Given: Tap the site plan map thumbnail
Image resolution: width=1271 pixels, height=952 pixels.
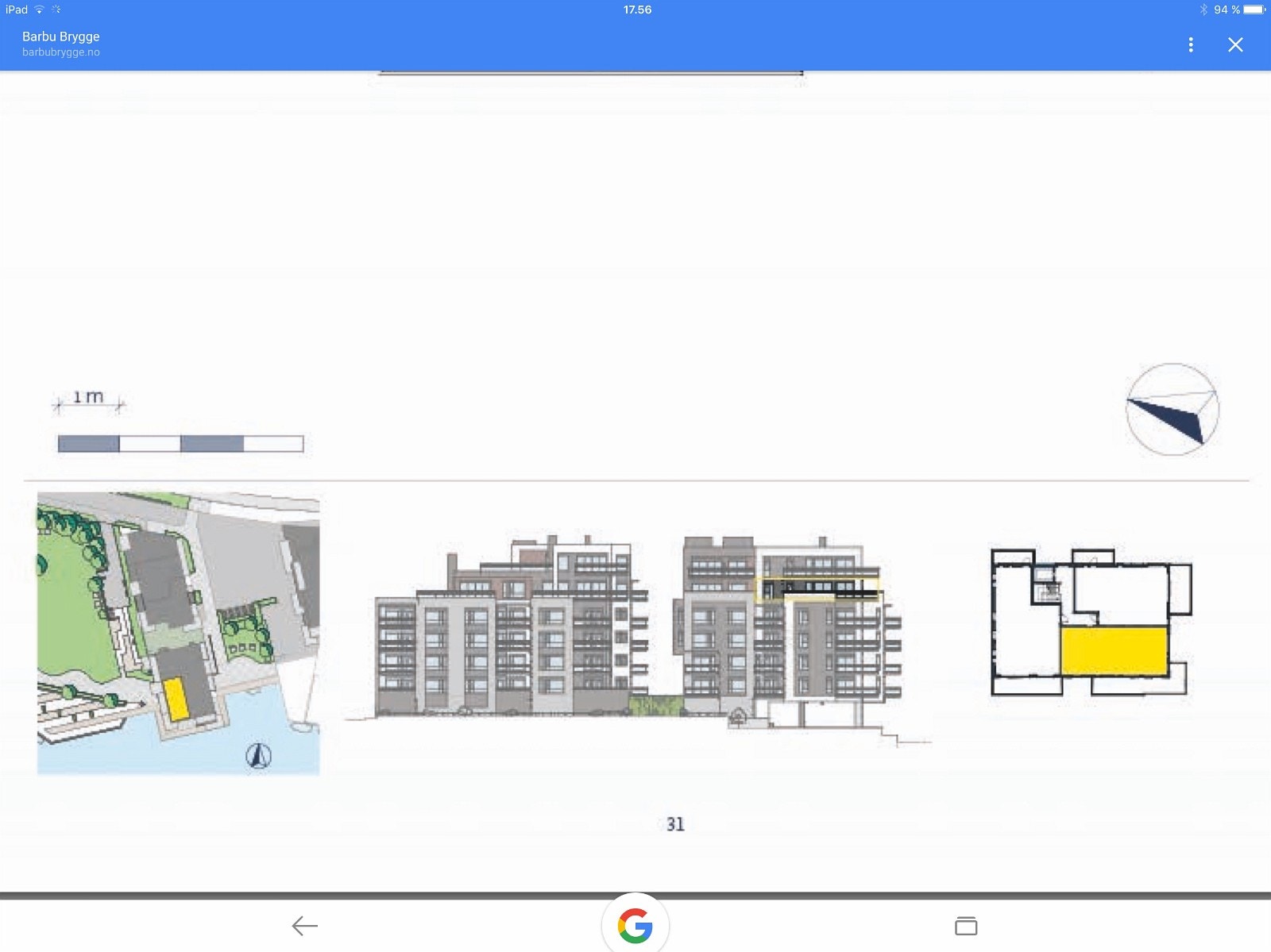Looking at the screenshot, I should click(179, 633).
